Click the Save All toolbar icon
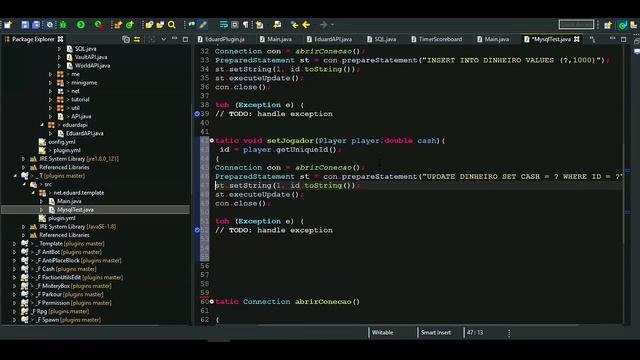Screen dimensions: 640x360 pos(36,25)
